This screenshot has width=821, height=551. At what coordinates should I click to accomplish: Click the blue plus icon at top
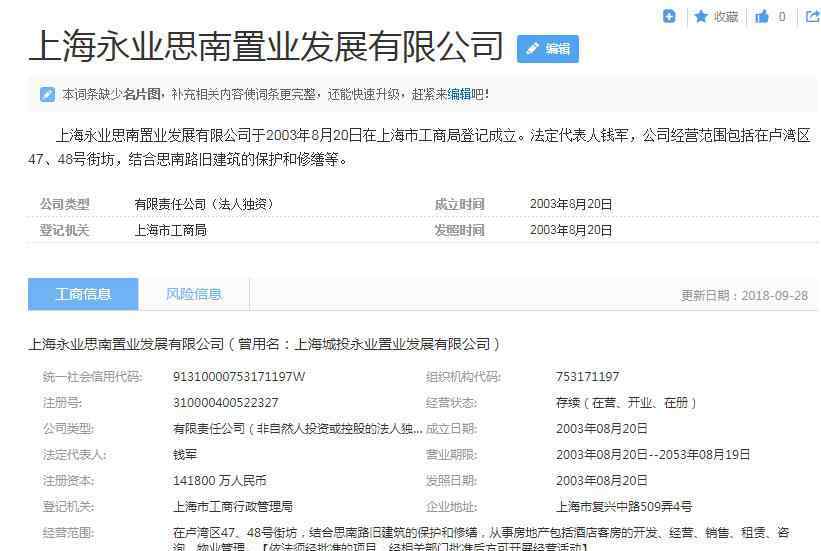point(669,16)
